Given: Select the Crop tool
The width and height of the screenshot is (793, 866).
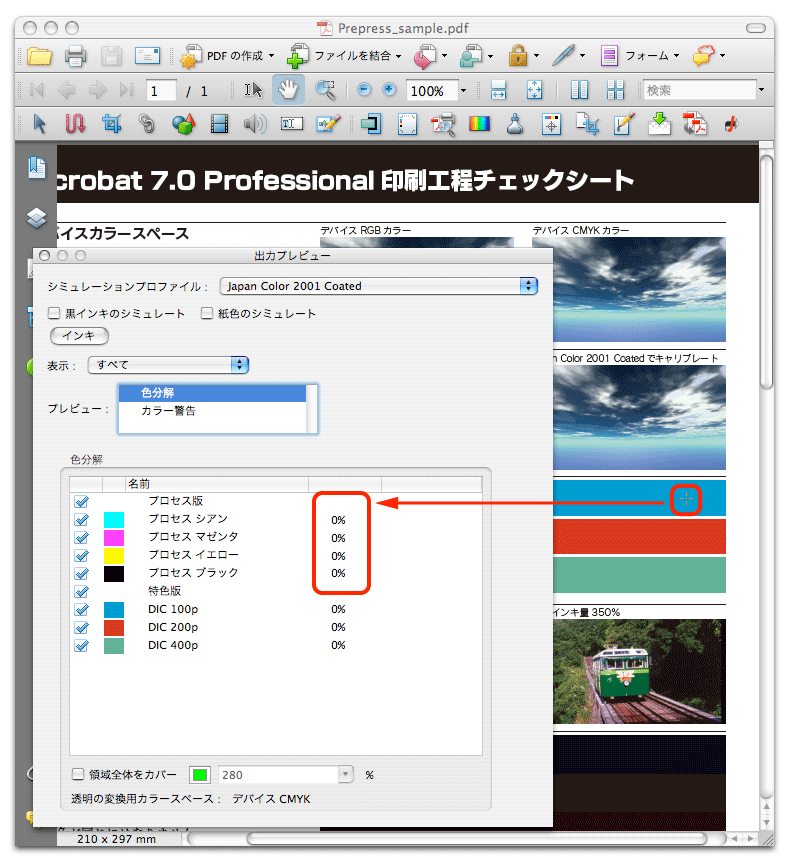Looking at the screenshot, I should click(x=112, y=124).
